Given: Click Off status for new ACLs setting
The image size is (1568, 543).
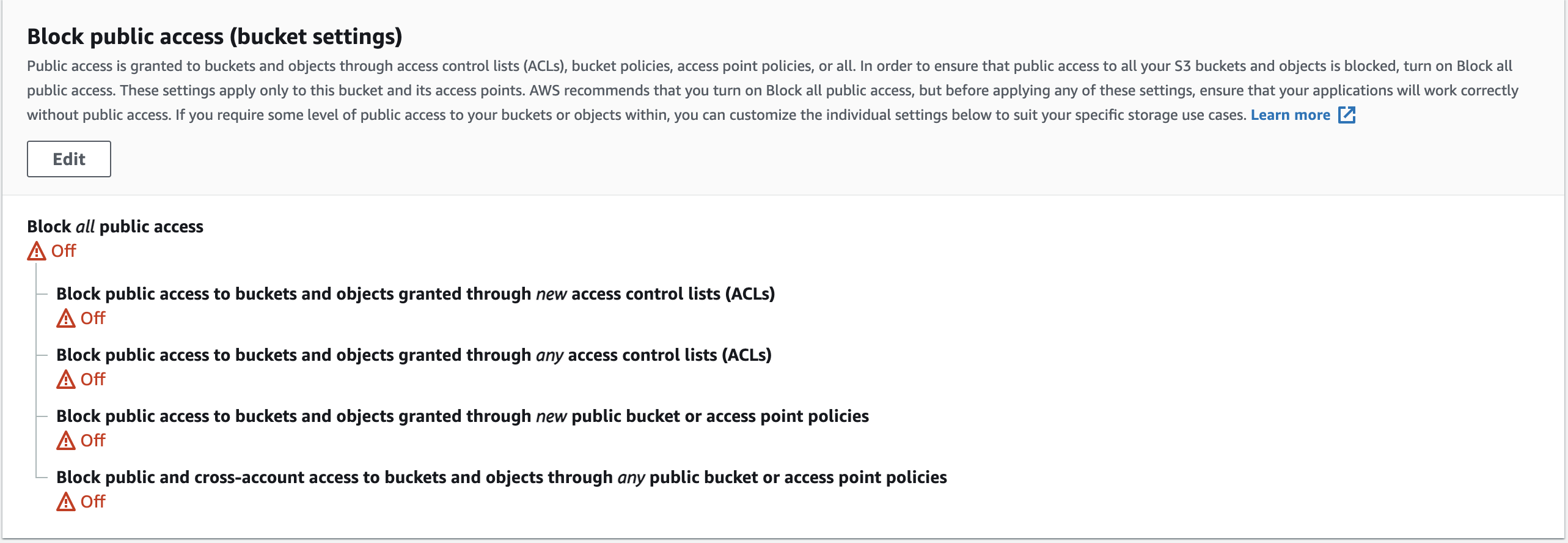Looking at the screenshot, I should pos(93,319).
